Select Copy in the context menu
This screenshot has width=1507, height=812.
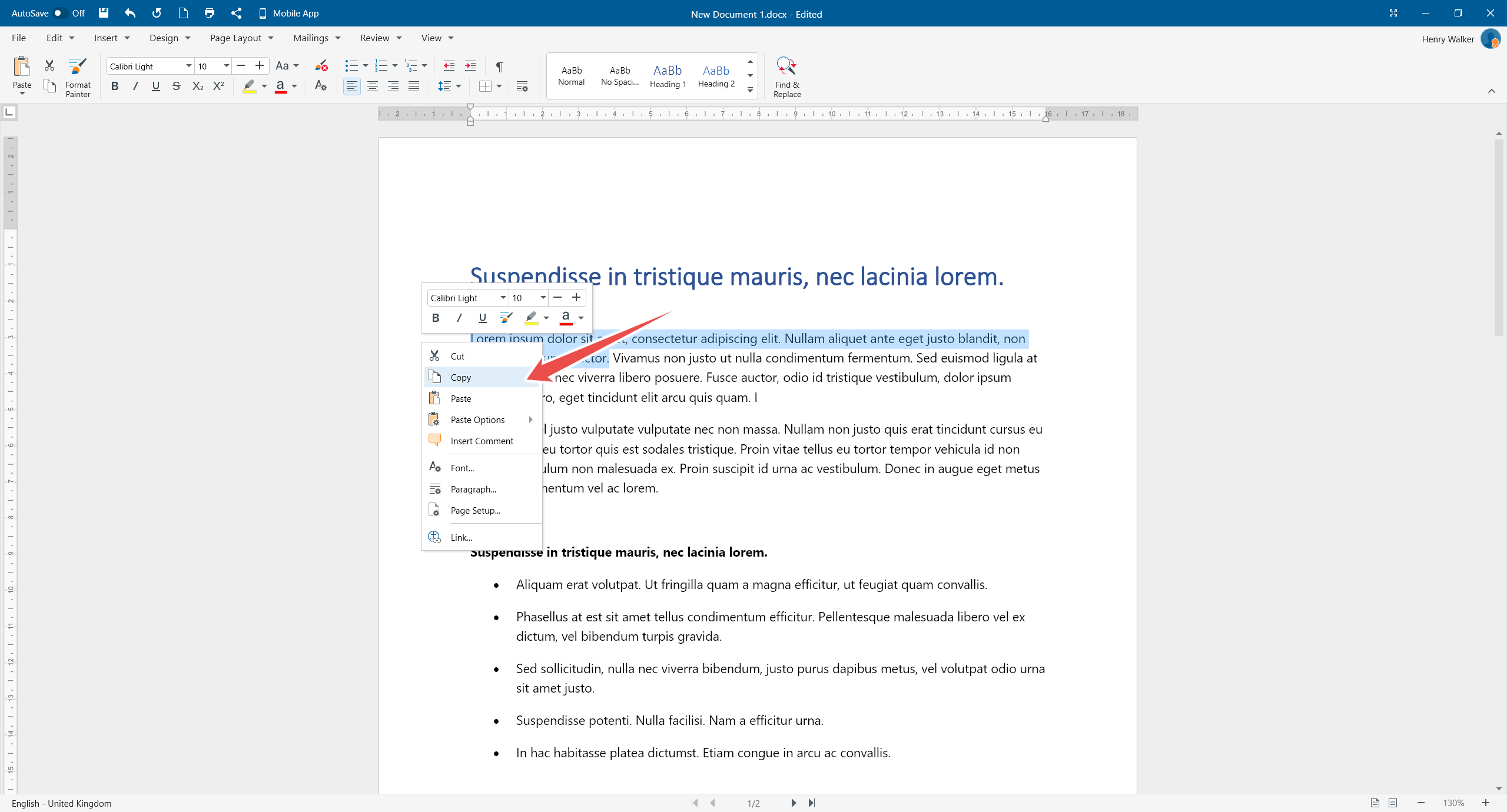click(x=460, y=377)
